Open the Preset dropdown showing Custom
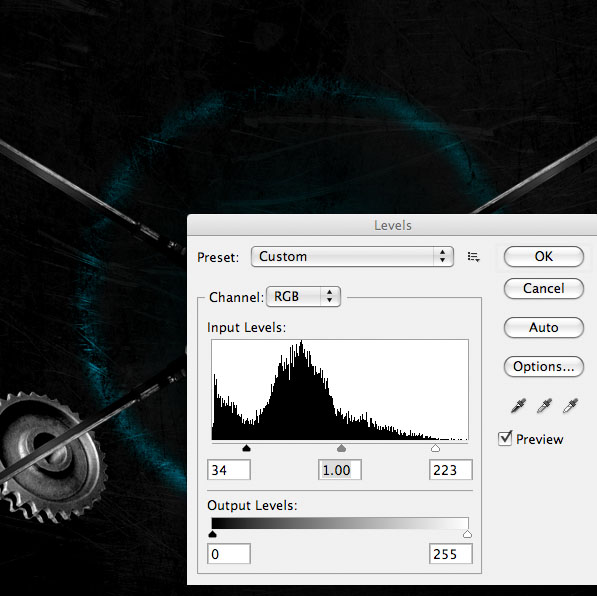The image size is (597, 596). tap(352, 257)
